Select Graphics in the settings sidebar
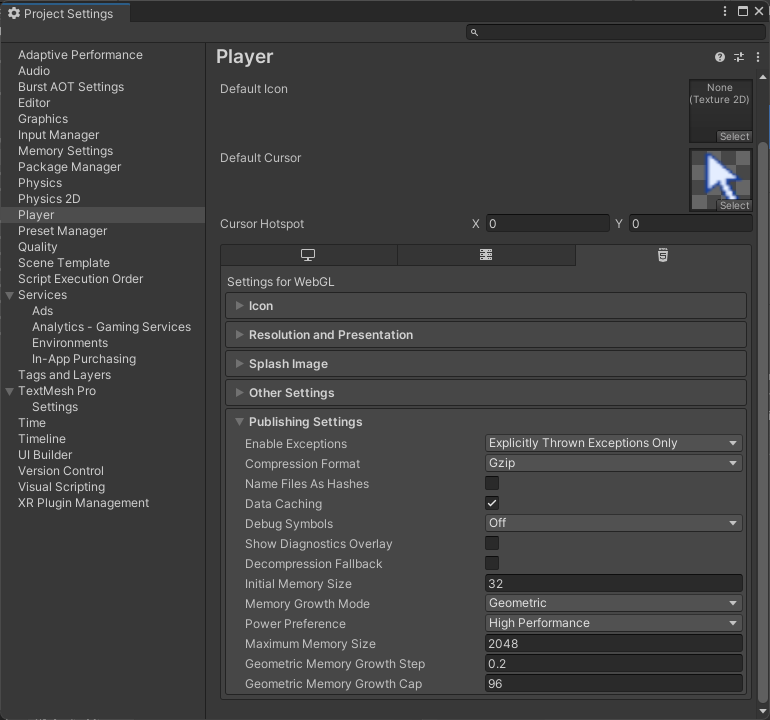 (x=43, y=119)
